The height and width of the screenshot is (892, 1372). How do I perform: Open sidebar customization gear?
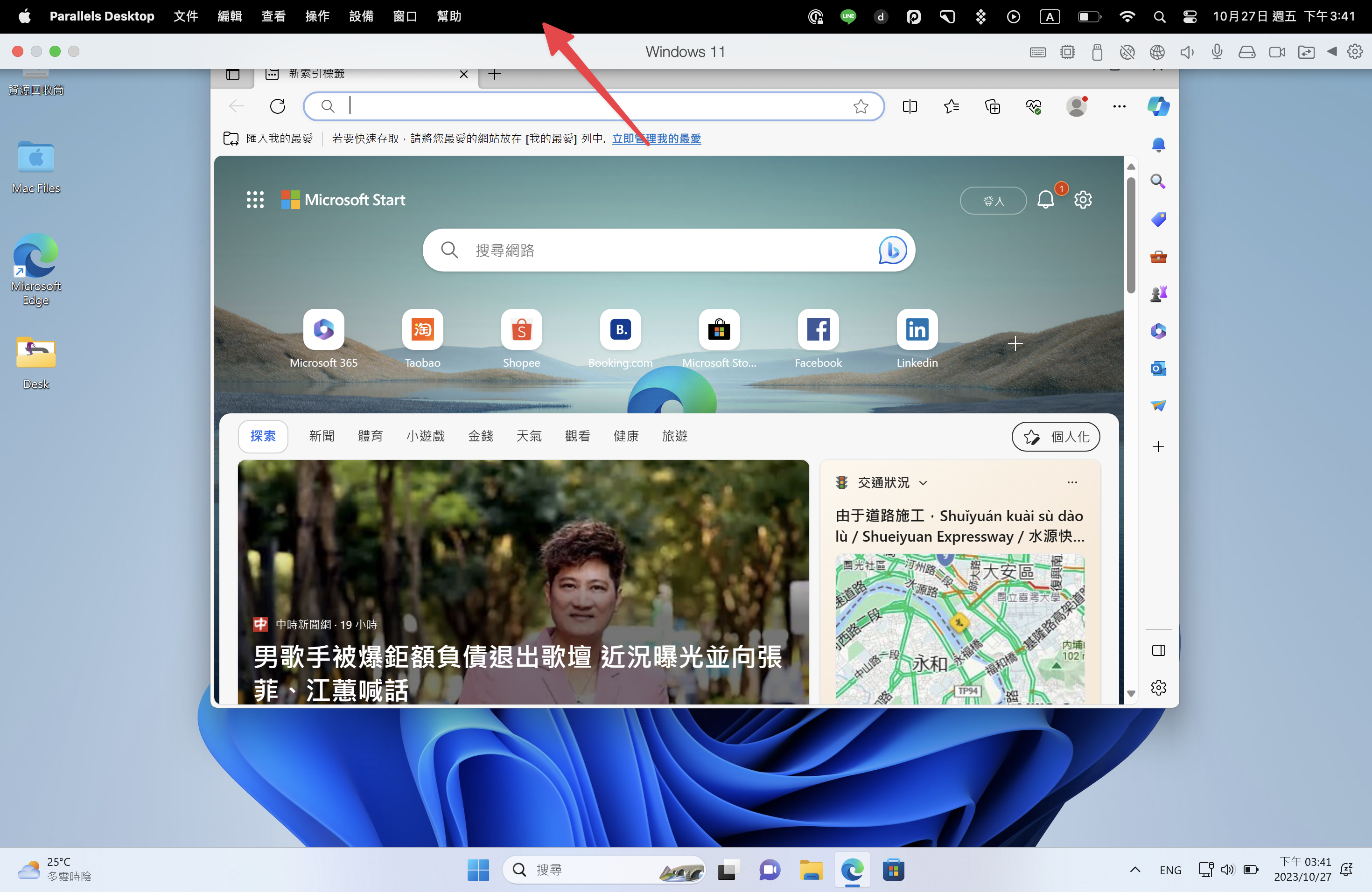coord(1158,688)
